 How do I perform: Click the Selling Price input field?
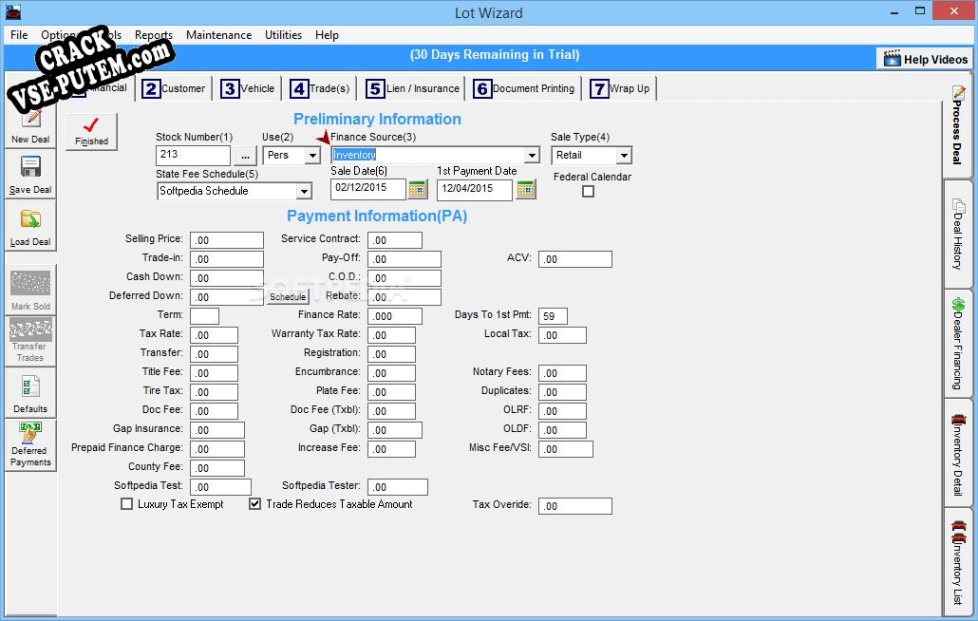[226, 240]
